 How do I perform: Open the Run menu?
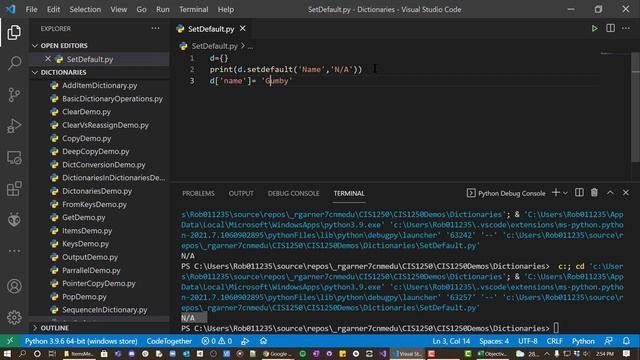[162, 9]
